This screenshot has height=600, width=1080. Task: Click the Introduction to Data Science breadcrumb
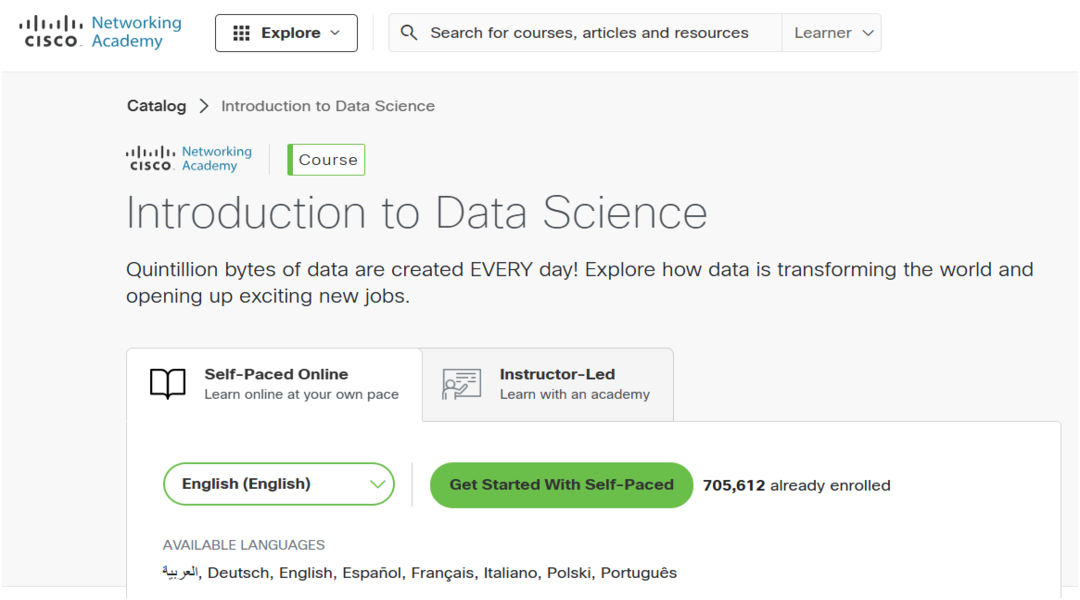(x=328, y=106)
